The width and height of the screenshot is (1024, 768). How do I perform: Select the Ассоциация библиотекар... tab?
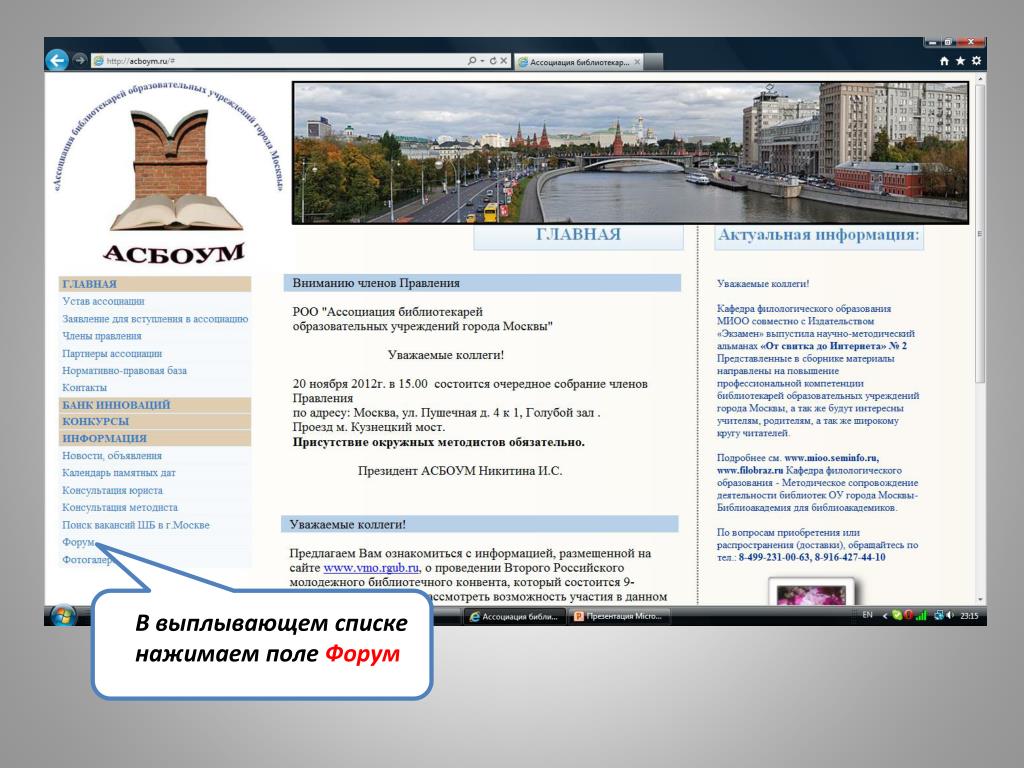point(579,62)
